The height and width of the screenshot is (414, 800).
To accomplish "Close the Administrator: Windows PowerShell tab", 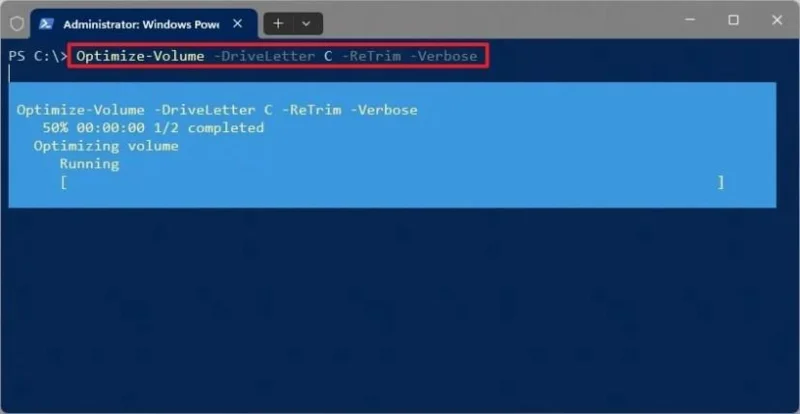I will point(237,23).
